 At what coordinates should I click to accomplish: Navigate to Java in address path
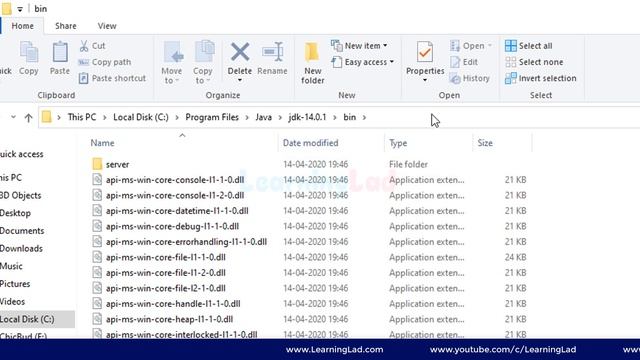tap(263, 117)
